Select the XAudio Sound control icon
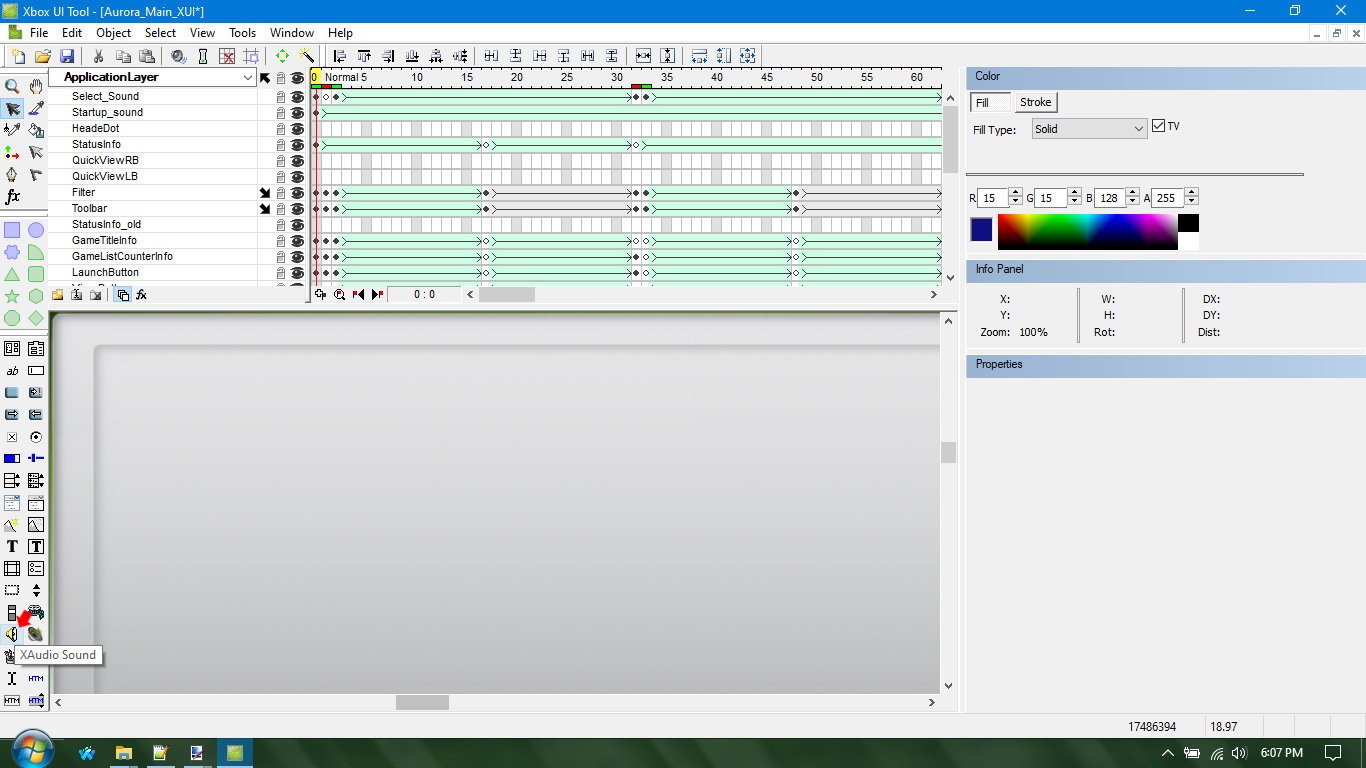This screenshot has height=768, width=1366. click(x=12, y=634)
